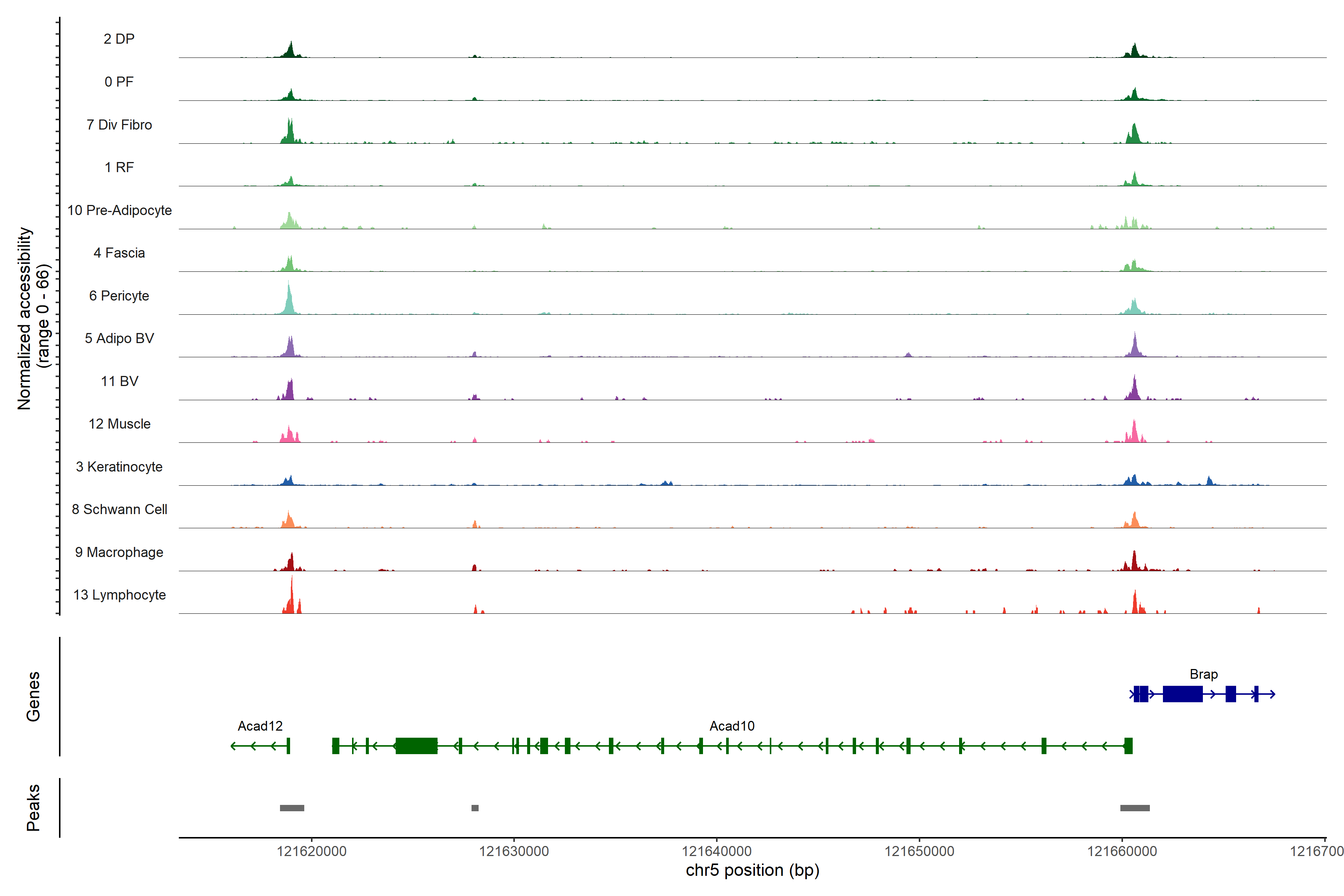This screenshot has width=1344, height=896.
Task: Click the Acad10 gene label
Action: (731, 726)
